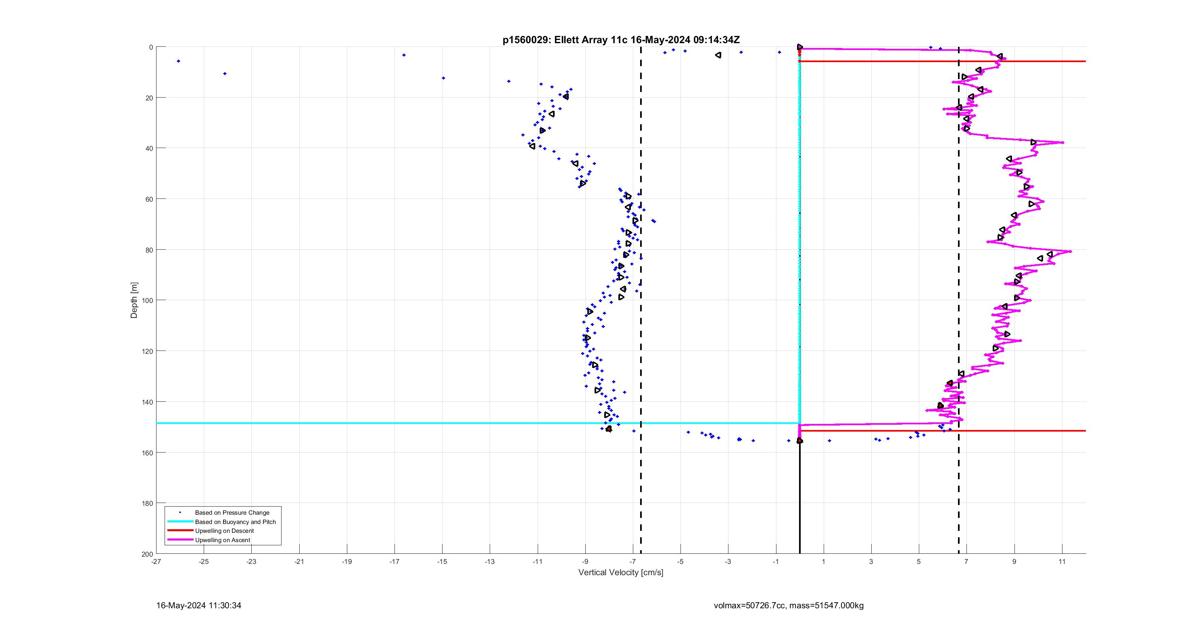Click x-axis tick label '-9'
1200x622 pixels.
[x=585, y=562]
